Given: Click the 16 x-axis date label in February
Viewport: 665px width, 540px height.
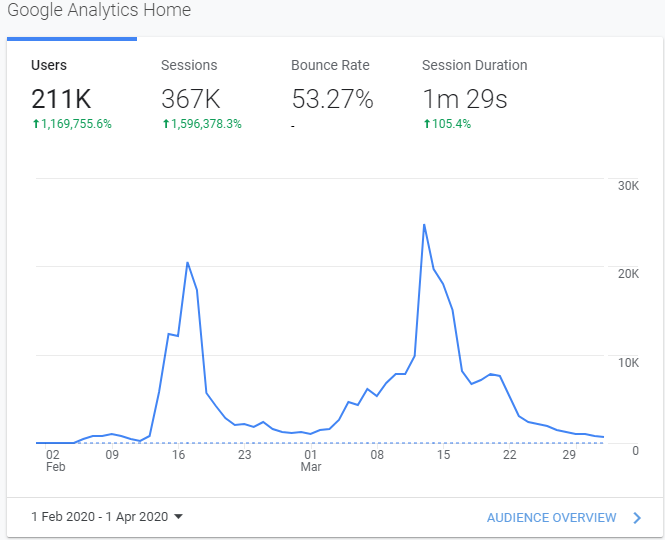Looking at the screenshot, I should 179,455.
